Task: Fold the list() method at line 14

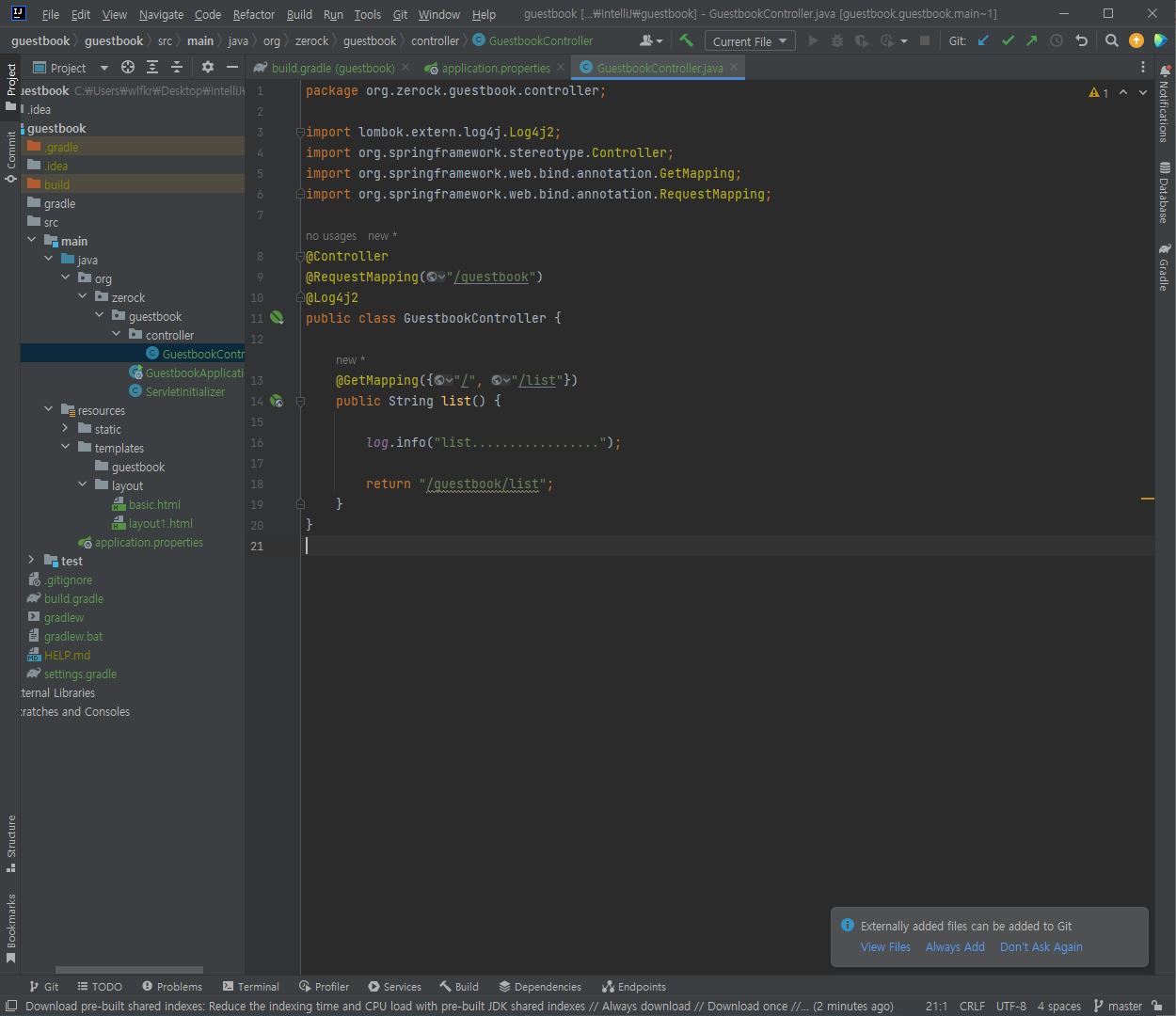Action: point(300,401)
